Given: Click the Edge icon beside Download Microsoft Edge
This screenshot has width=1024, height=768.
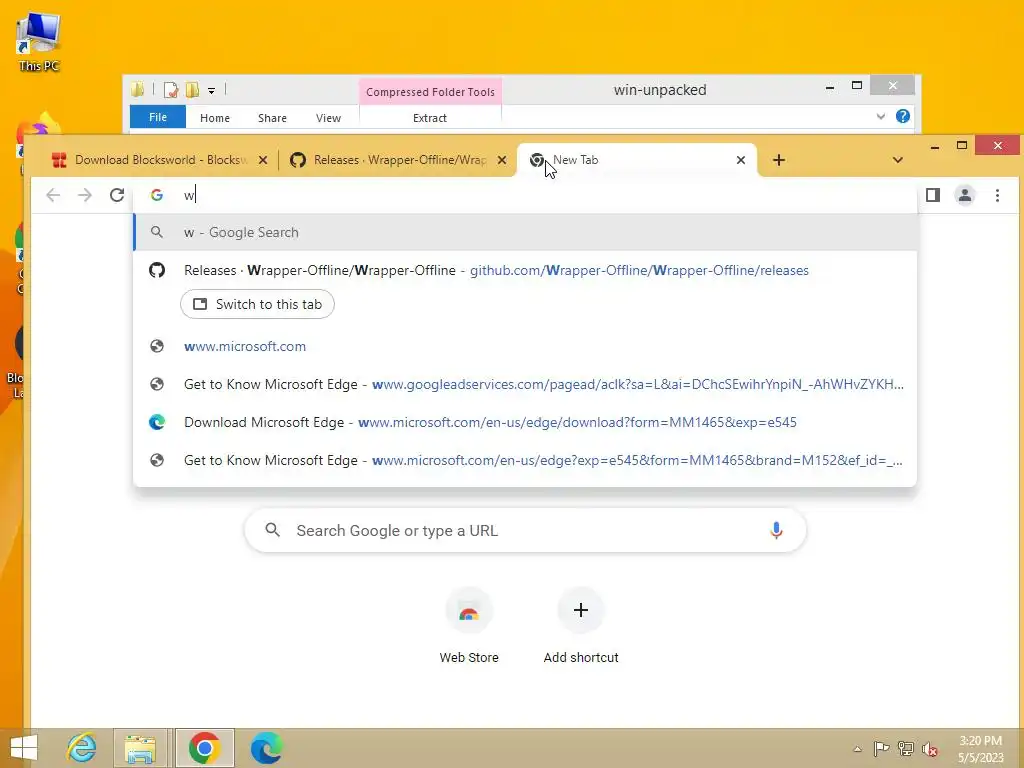Looking at the screenshot, I should point(157,422).
